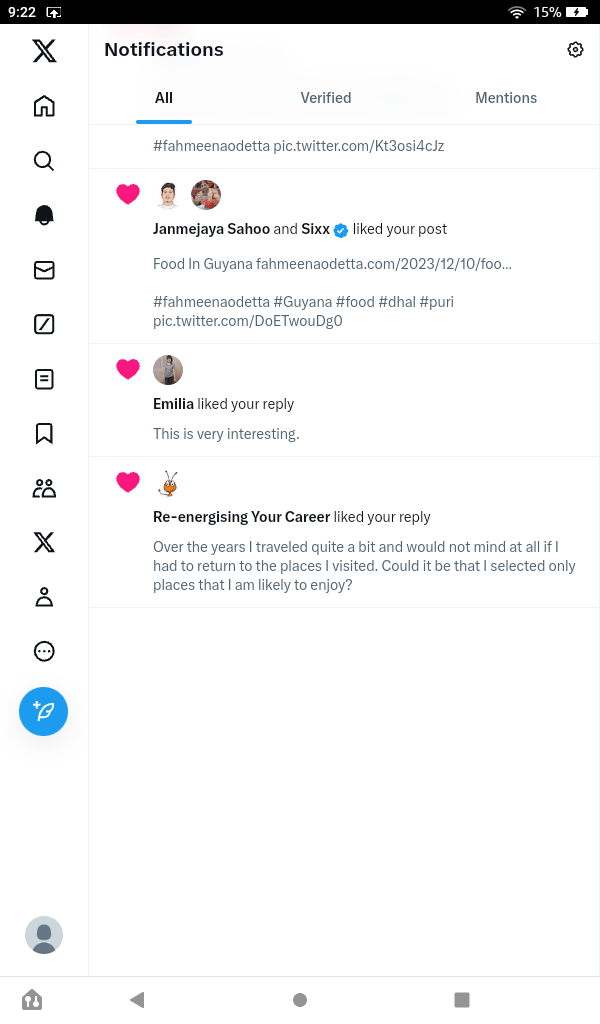The image size is (600, 1024).
Task: Open notification settings gear
Action: tap(575, 50)
